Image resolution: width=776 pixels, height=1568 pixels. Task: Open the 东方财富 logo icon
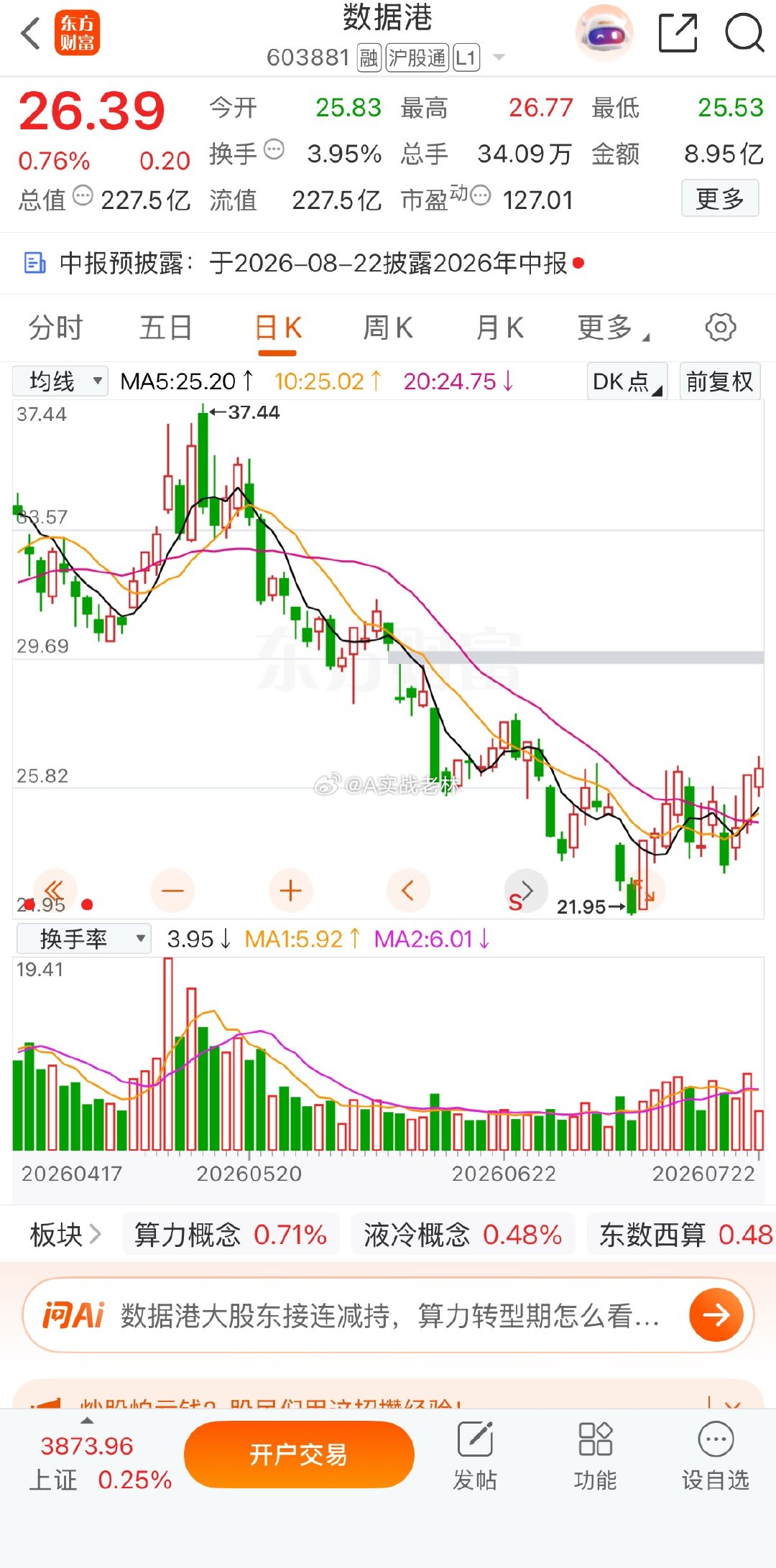(x=77, y=33)
